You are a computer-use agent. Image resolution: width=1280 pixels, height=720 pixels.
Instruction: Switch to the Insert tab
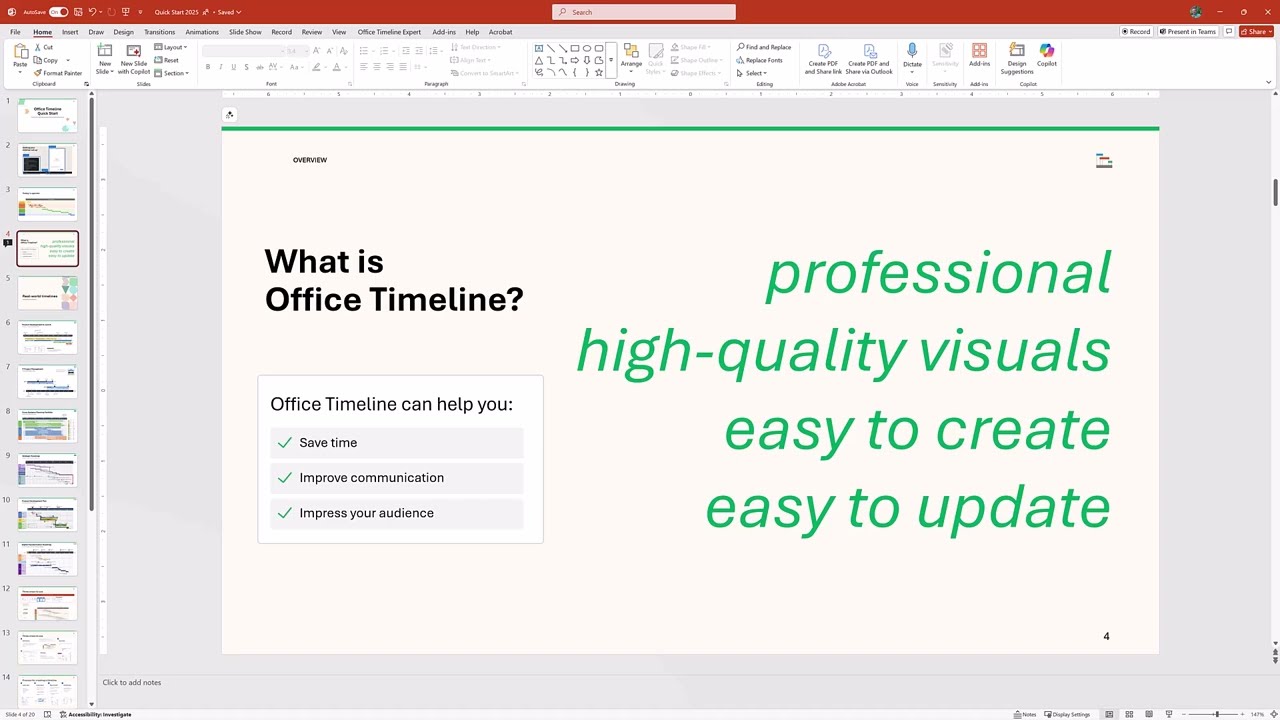point(70,32)
